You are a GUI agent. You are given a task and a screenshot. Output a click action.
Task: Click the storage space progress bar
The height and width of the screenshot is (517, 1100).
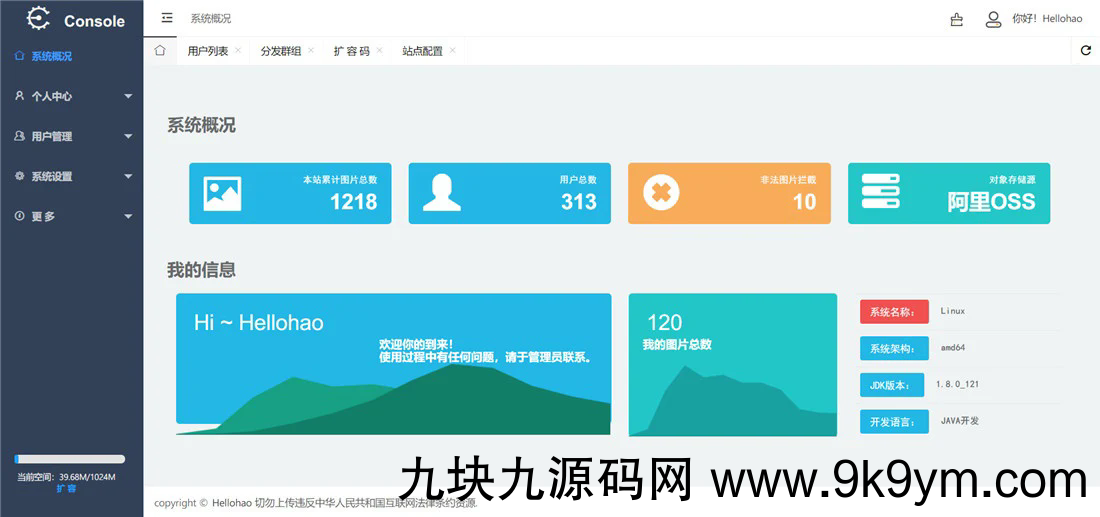click(70, 459)
